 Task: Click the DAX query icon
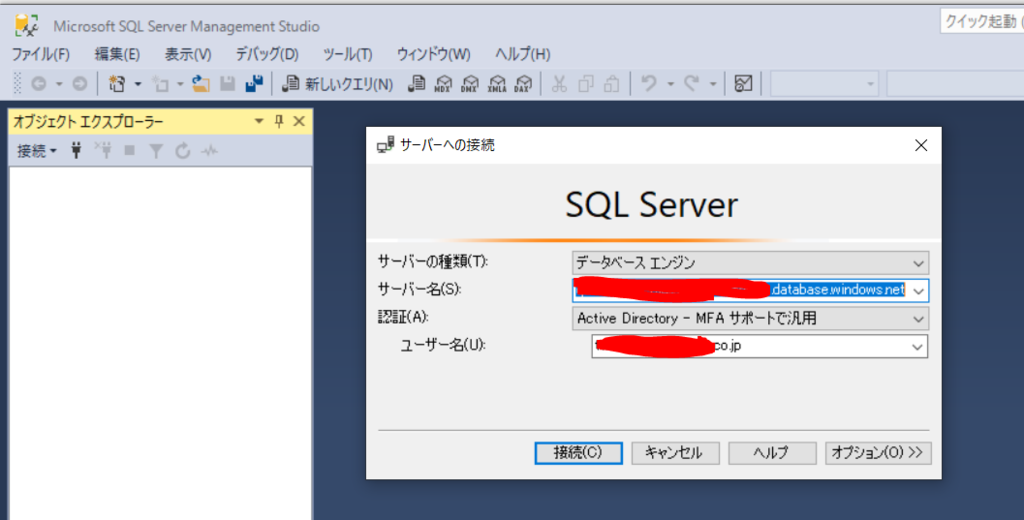(x=522, y=84)
